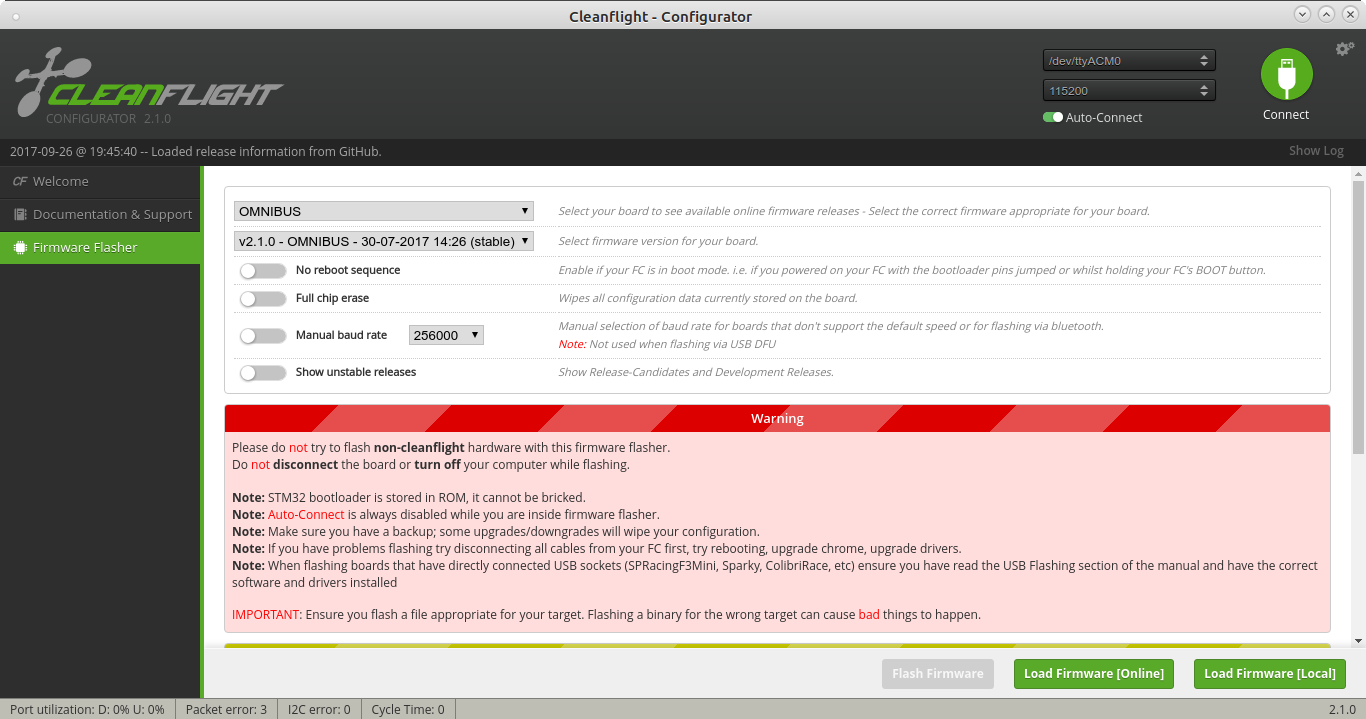Click 'CONFIGURATOR 2.1.0' version text
The width and height of the screenshot is (1366, 719).
pos(108,118)
